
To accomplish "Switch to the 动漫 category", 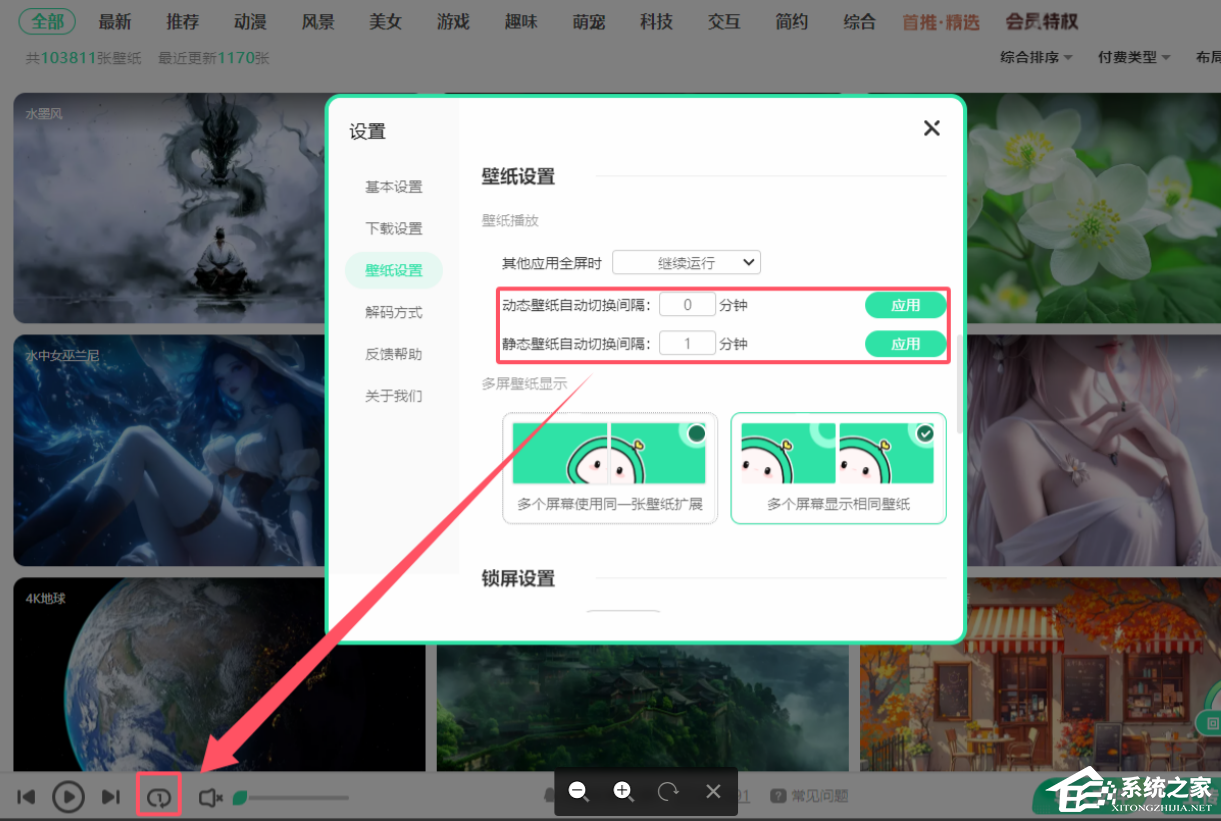I will 250,22.
